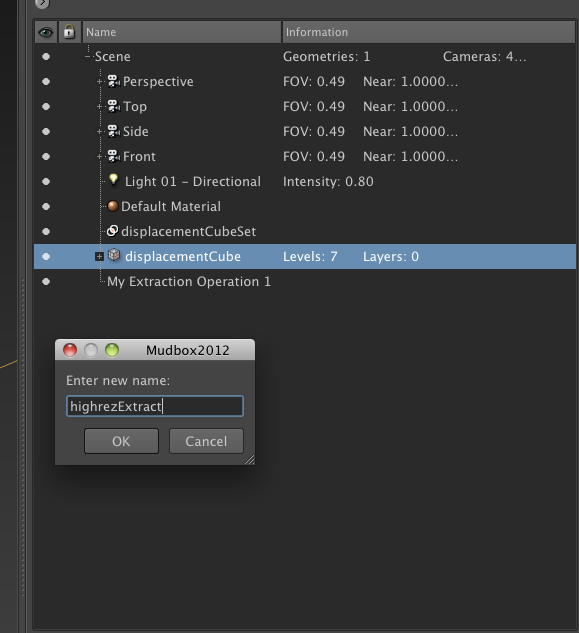
Task: Expand the displacementCube node
Action: pyautogui.click(x=99, y=257)
